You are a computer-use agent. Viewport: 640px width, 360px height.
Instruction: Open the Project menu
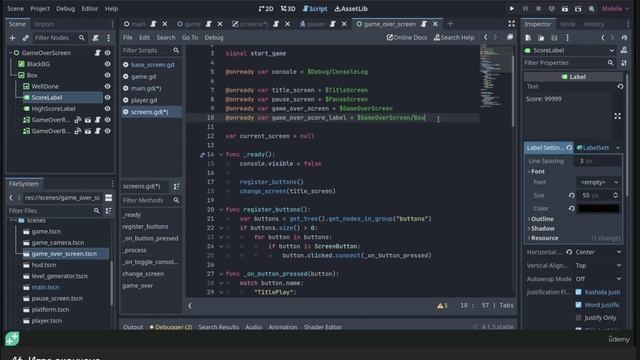coord(40,9)
